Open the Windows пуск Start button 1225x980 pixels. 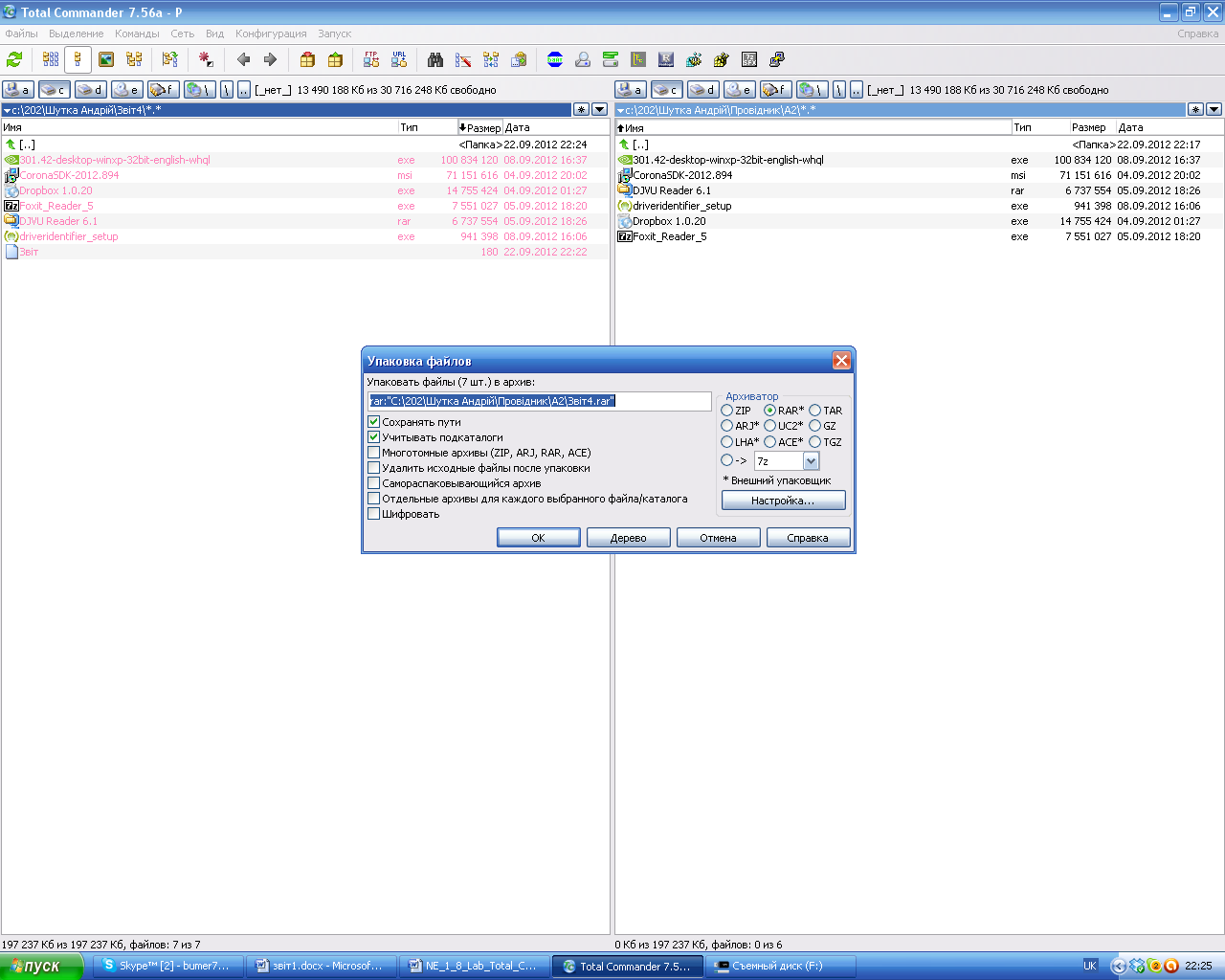tap(42, 966)
